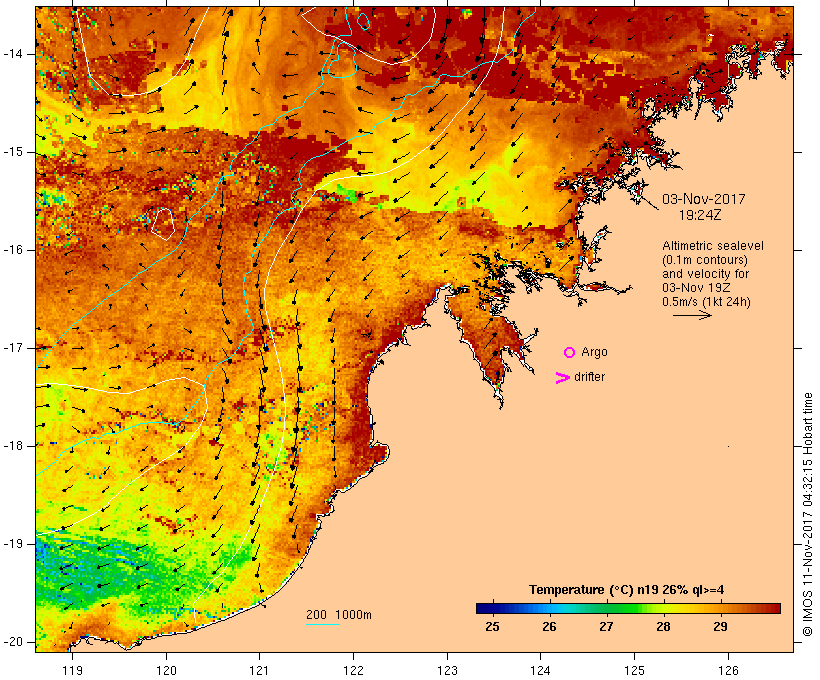This screenshot has width=820, height=680.
Task: Click the longitude axis label '123'
Action: point(447,671)
